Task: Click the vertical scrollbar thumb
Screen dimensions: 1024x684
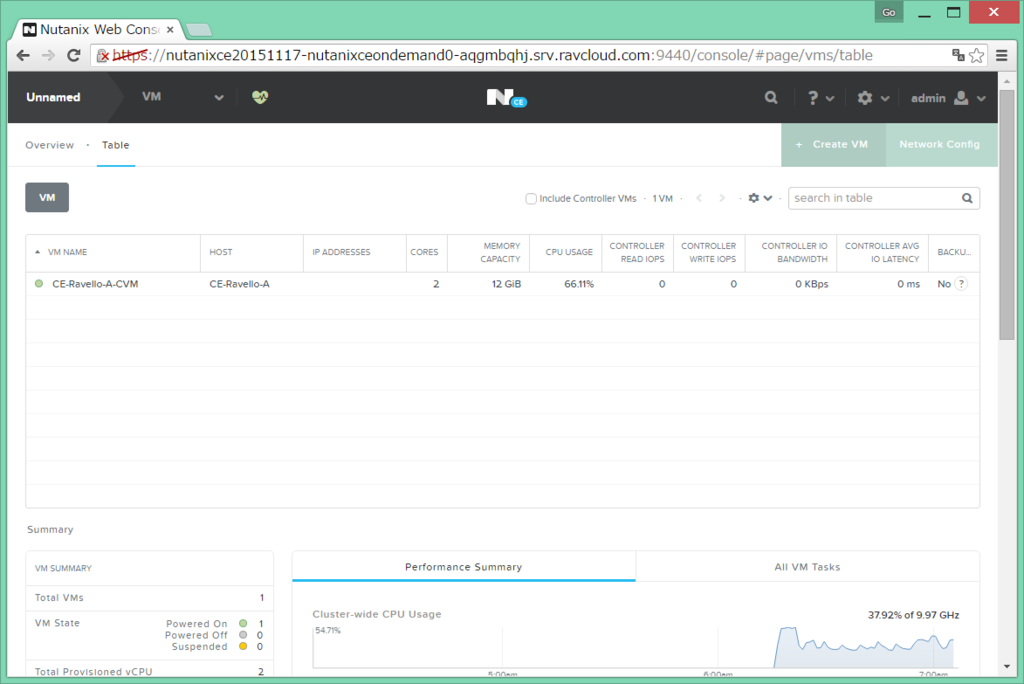Action: pos(1006,216)
